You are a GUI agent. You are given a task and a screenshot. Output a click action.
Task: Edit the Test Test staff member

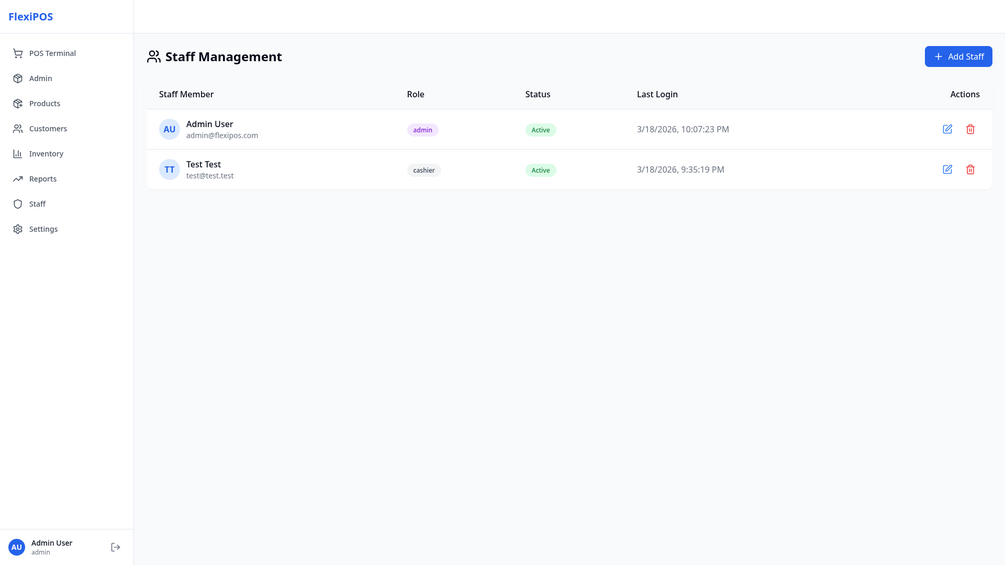(x=947, y=169)
